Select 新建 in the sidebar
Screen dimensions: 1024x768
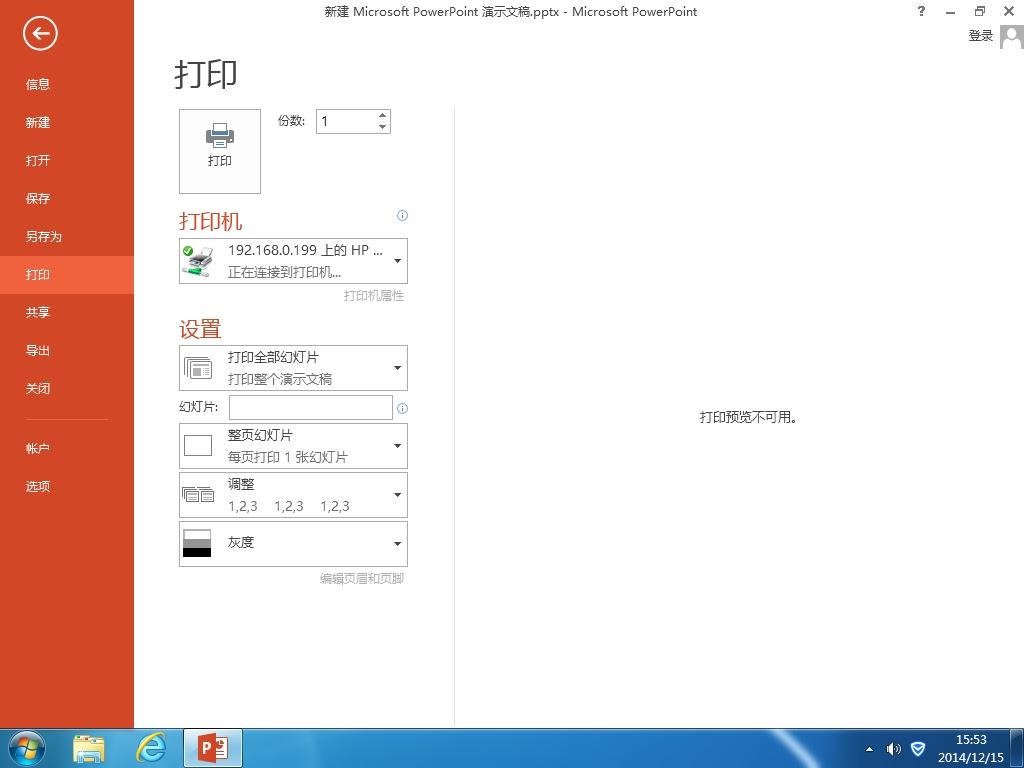point(67,122)
